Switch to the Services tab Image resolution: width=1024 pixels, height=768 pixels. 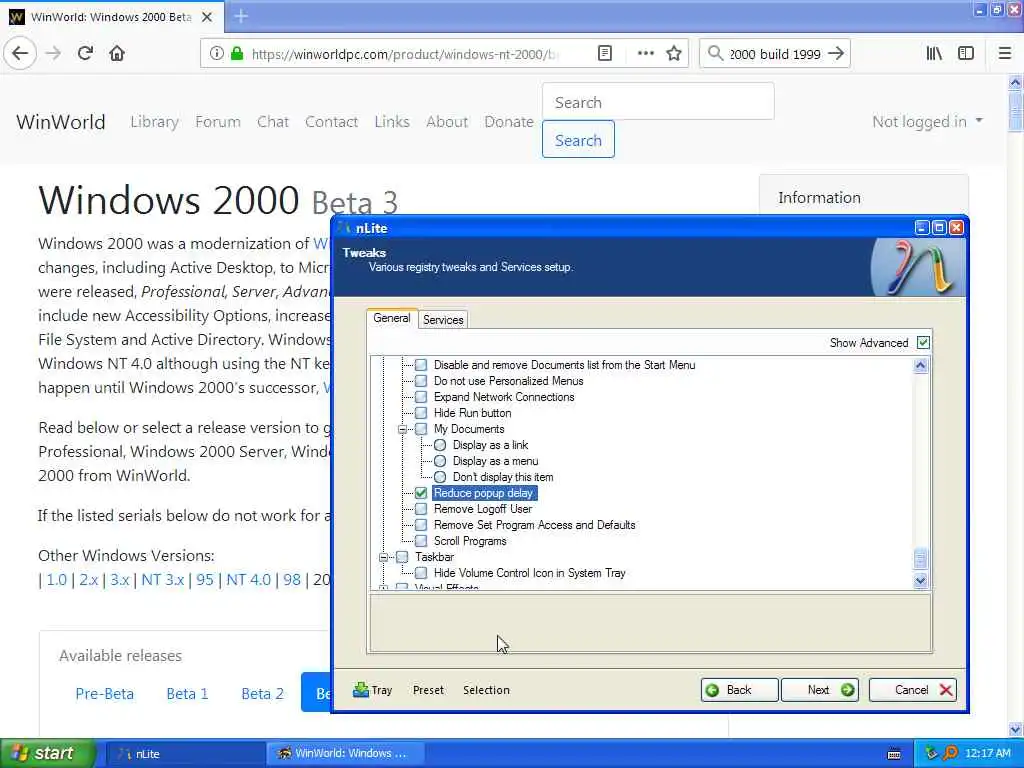pos(443,319)
